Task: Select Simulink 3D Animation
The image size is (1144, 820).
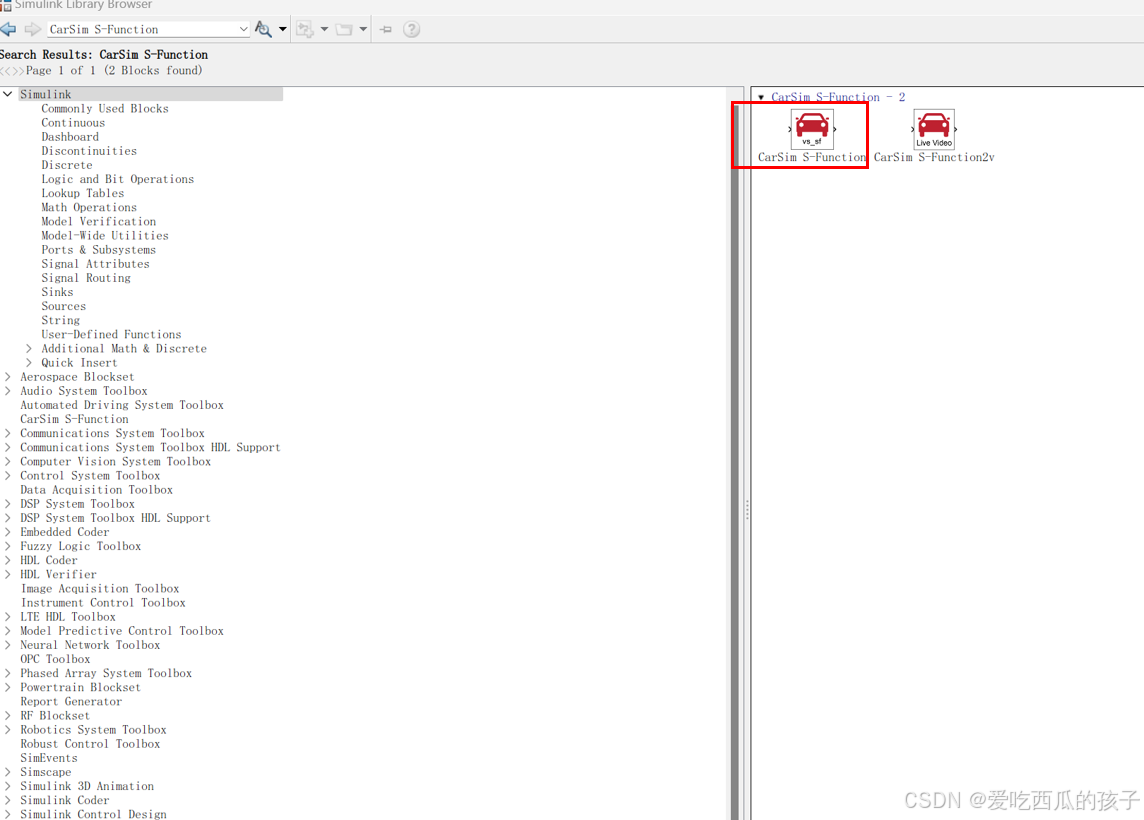Action: (x=87, y=786)
